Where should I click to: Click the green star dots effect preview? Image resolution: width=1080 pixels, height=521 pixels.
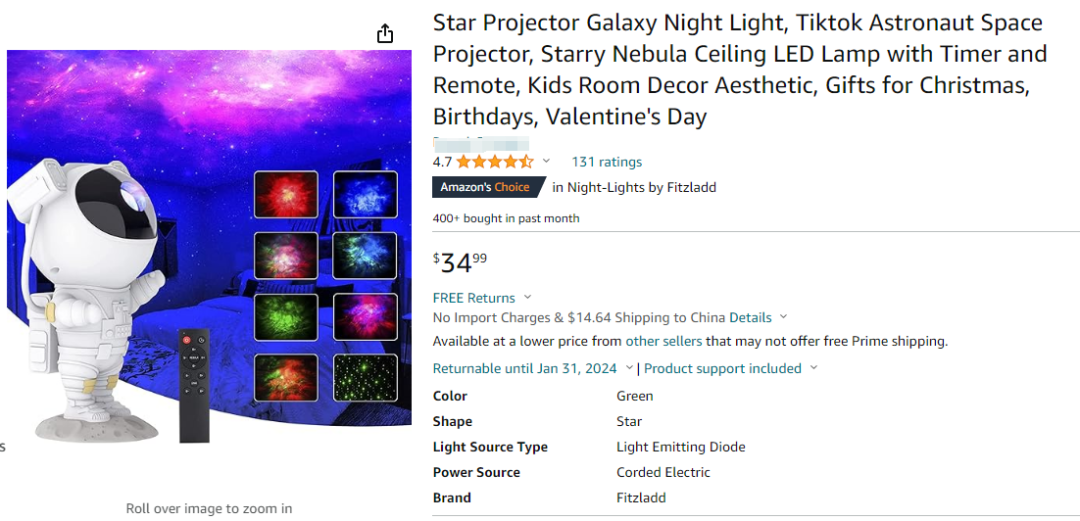coord(365,378)
